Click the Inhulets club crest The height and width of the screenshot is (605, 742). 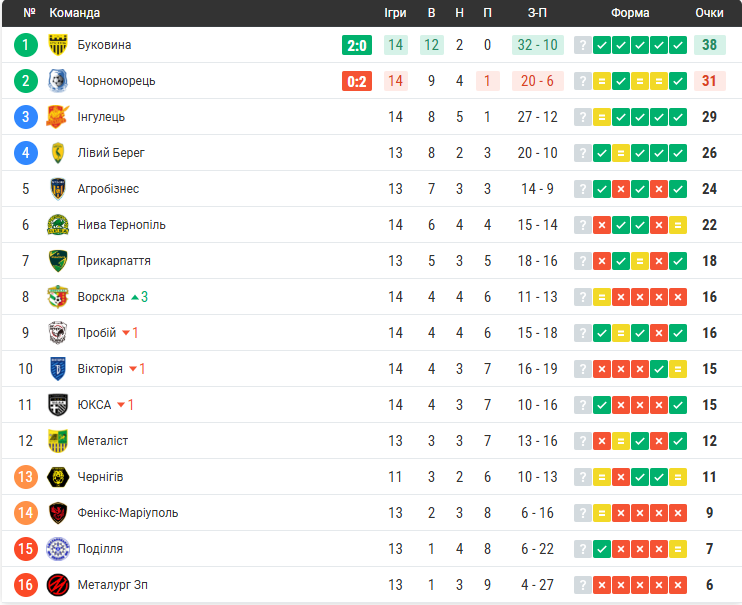coord(57,117)
